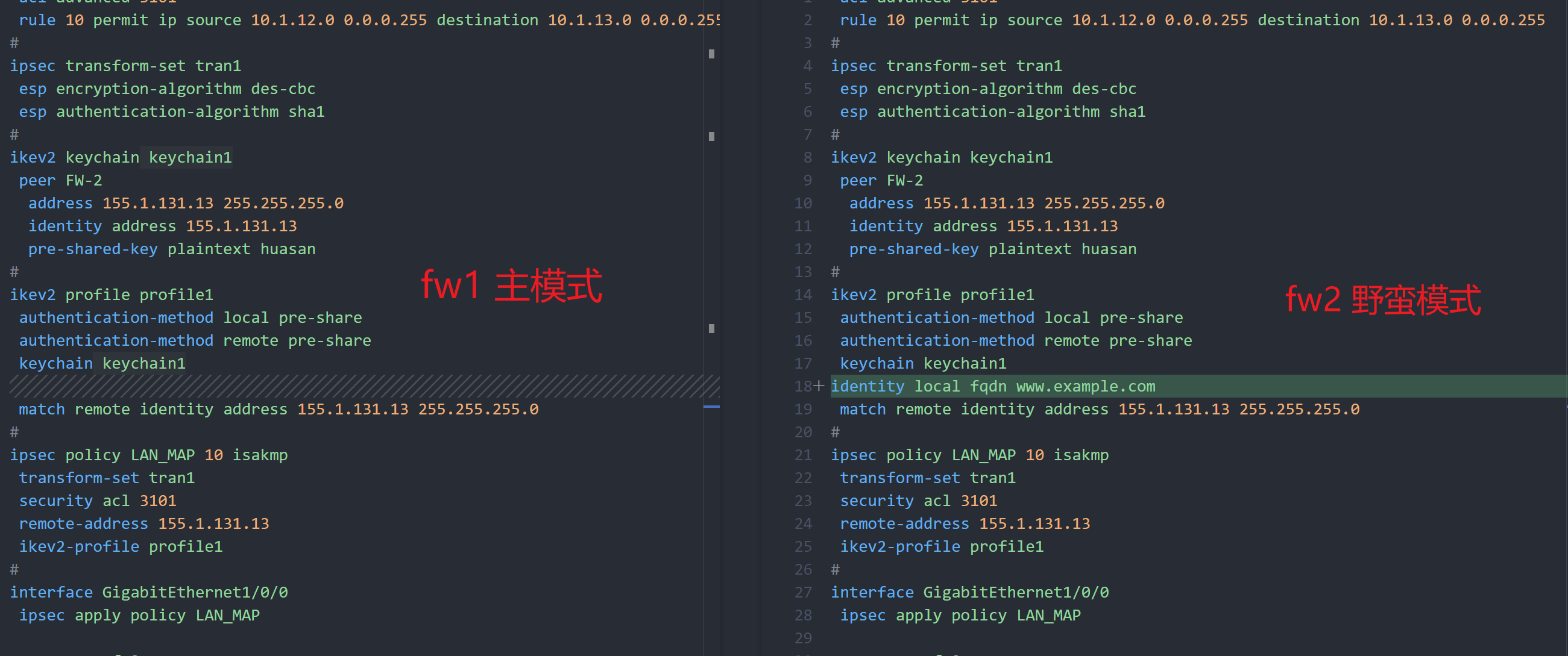
Task: Click 'ikev2 keychain keychain1' in the left pane
Action: click(121, 157)
